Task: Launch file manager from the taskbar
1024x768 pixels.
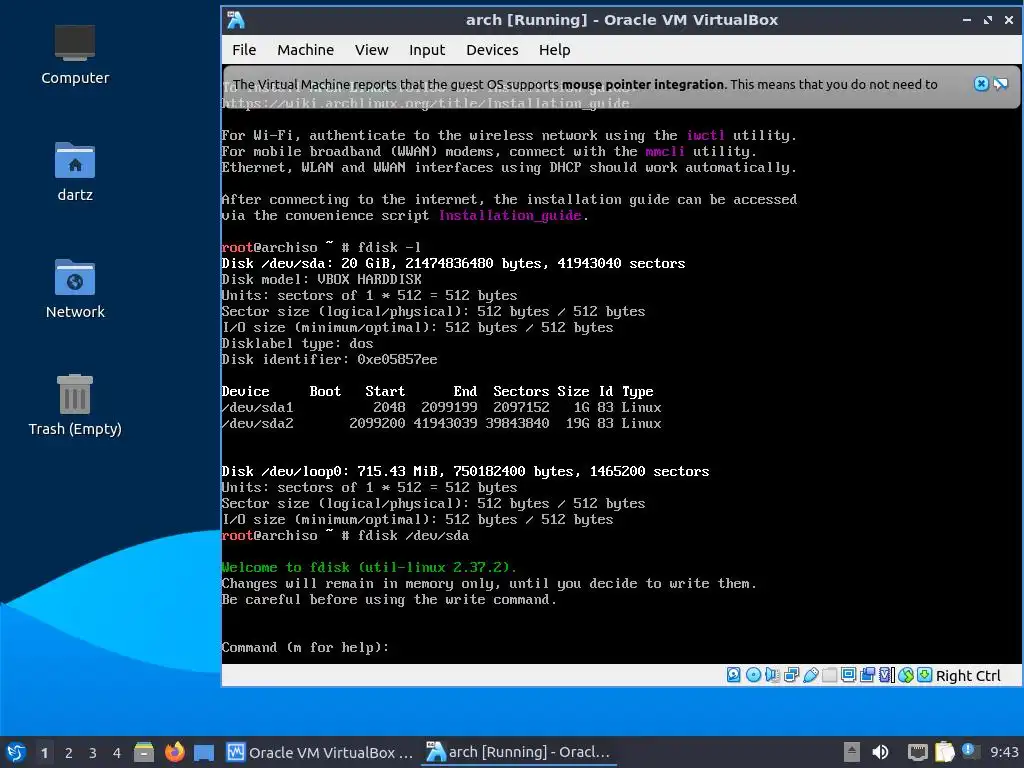Action: click(144, 752)
